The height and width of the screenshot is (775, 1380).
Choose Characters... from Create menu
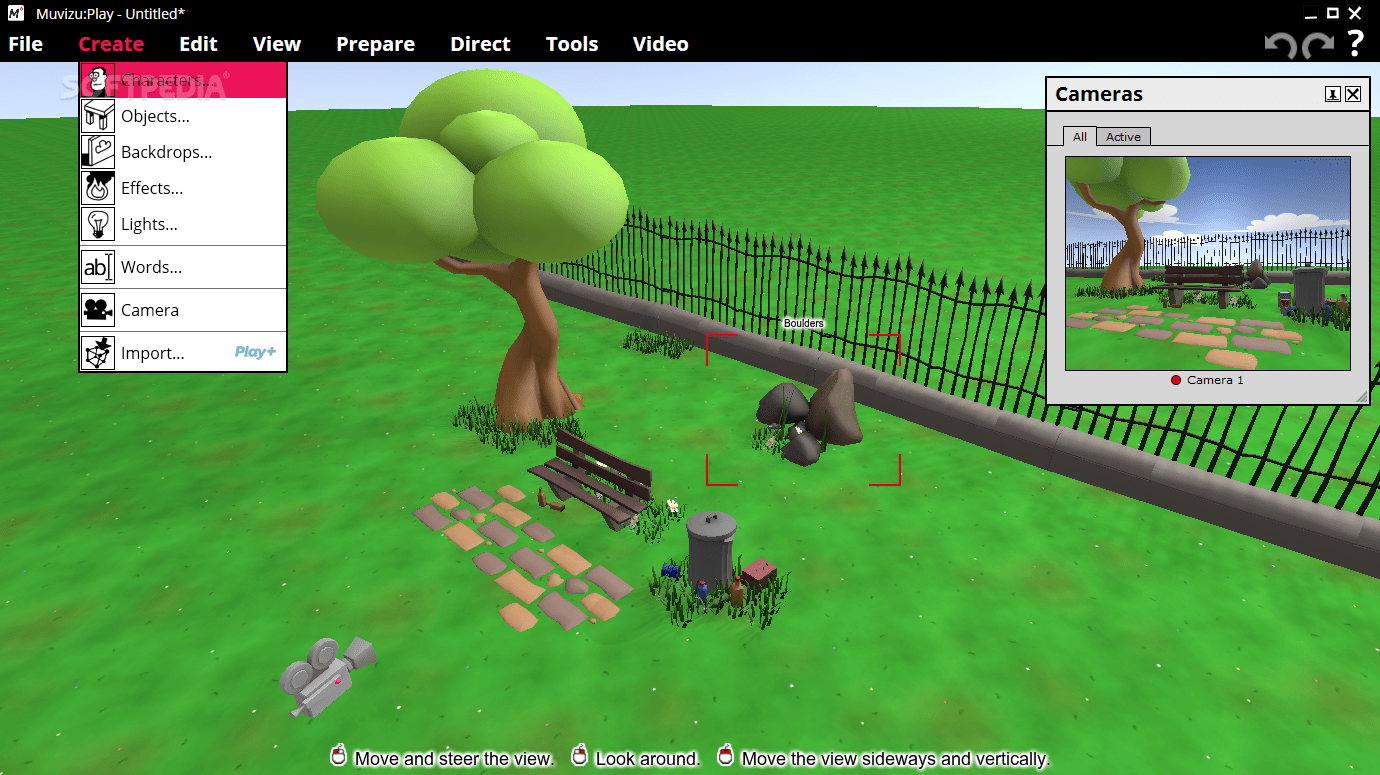[183, 80]
